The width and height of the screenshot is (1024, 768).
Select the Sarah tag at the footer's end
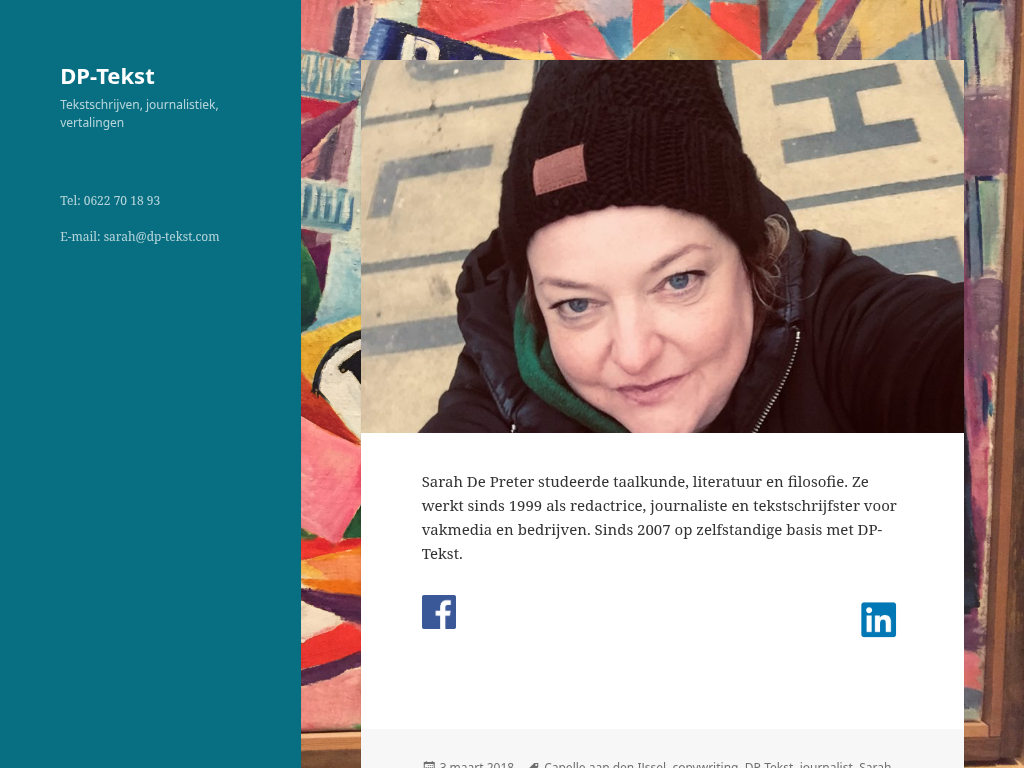click(875, 765)
